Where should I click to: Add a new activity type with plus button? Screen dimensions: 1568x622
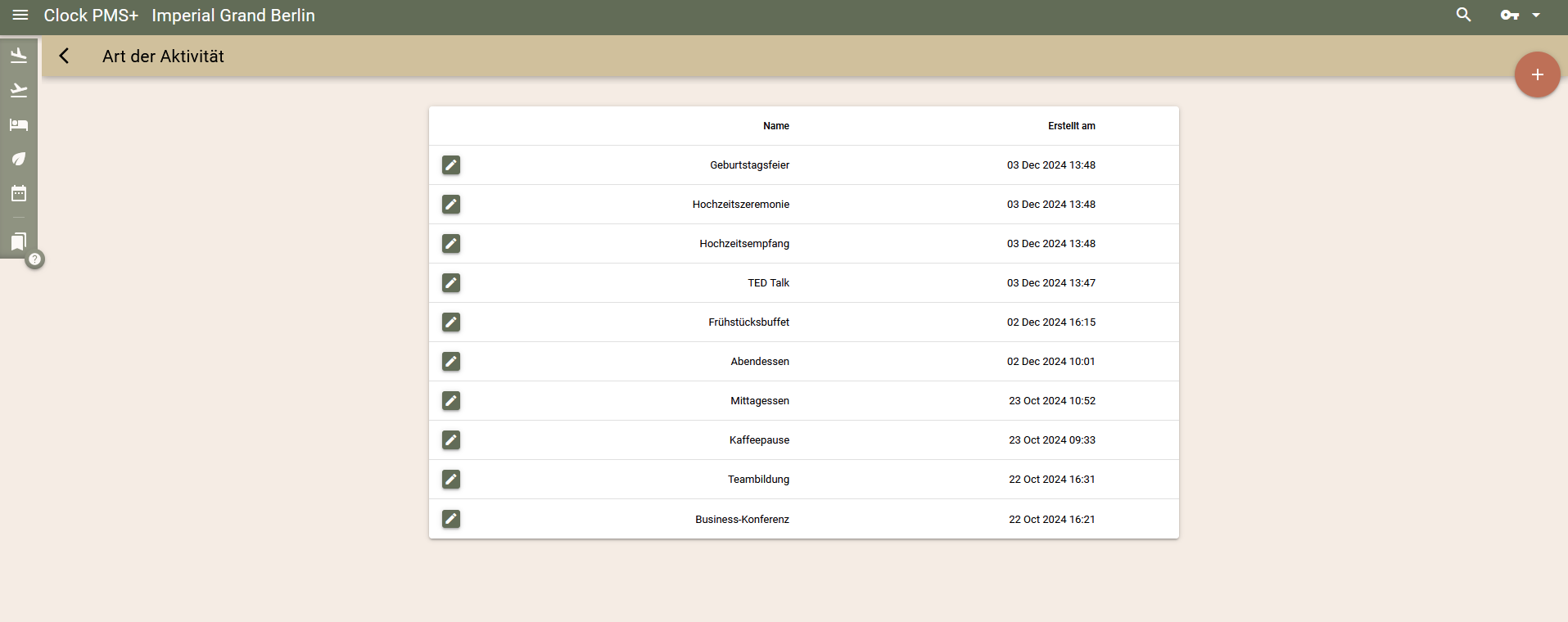[x=1537, y=74]
